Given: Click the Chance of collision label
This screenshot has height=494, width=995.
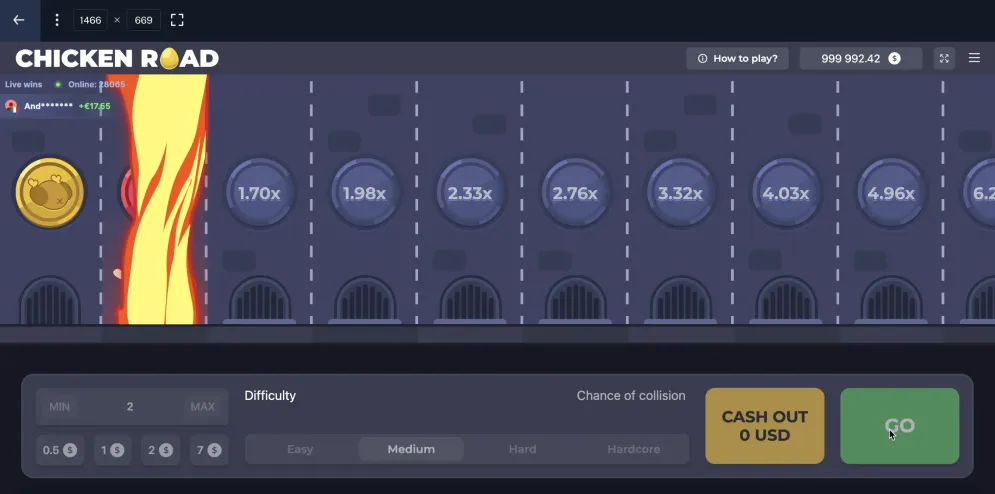Looking at the screenshot, I should pyautogui.click(x=631, y=396).
